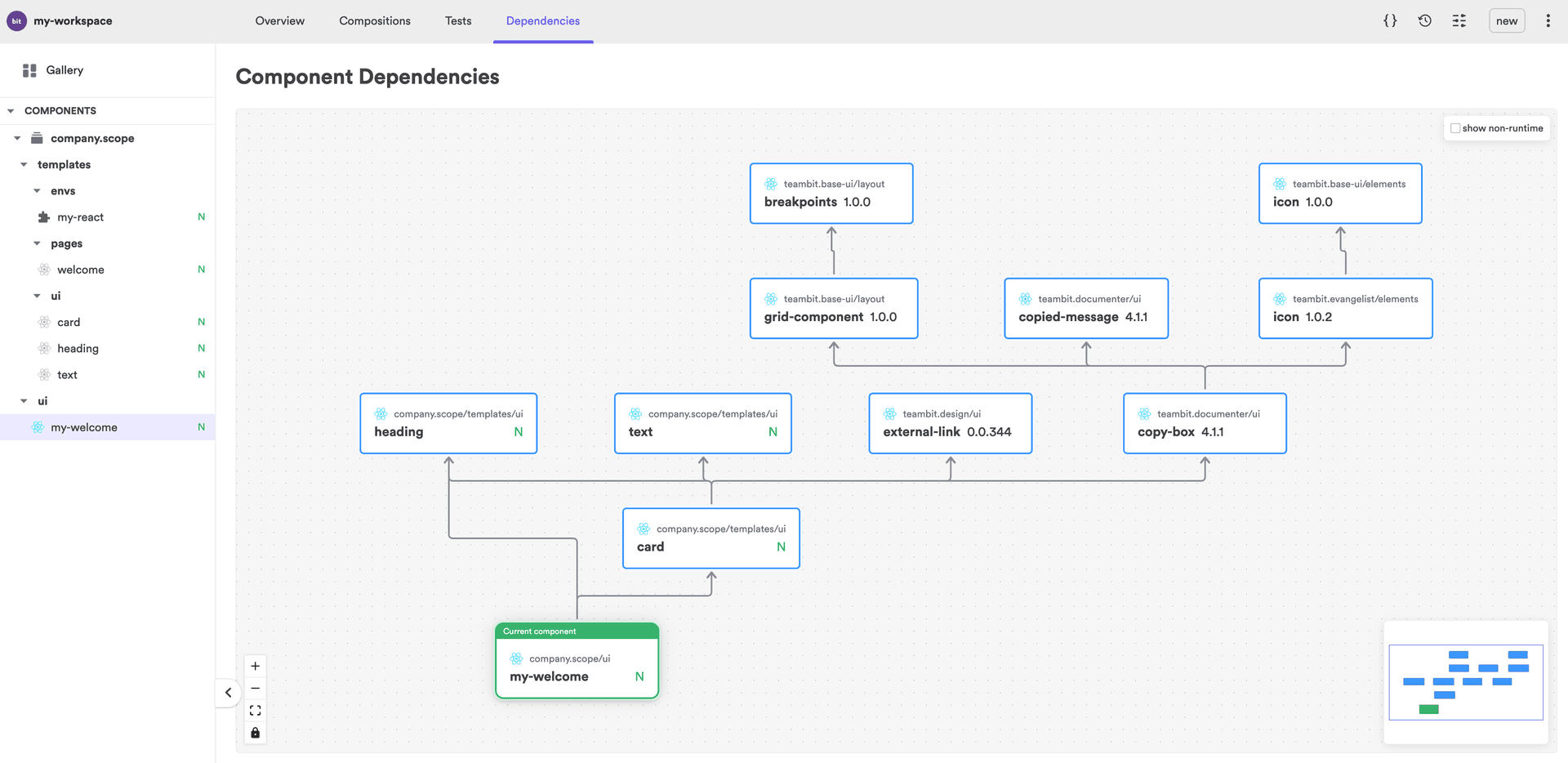Select the heading component in the tree
This screenshot has height=763, width=1568.
click(78, 348)
